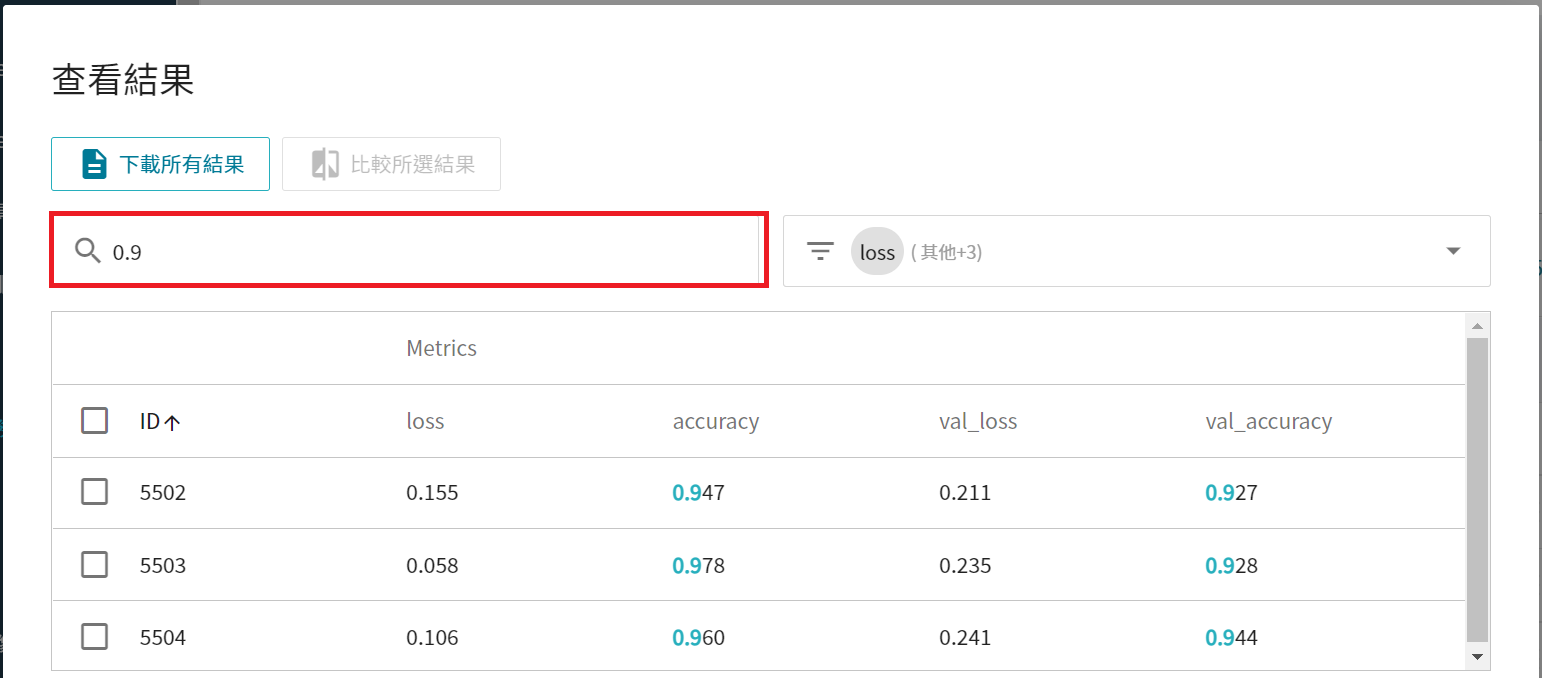1542x678 pixels.
Task: Check the box for result 5502
Action: 94,492
